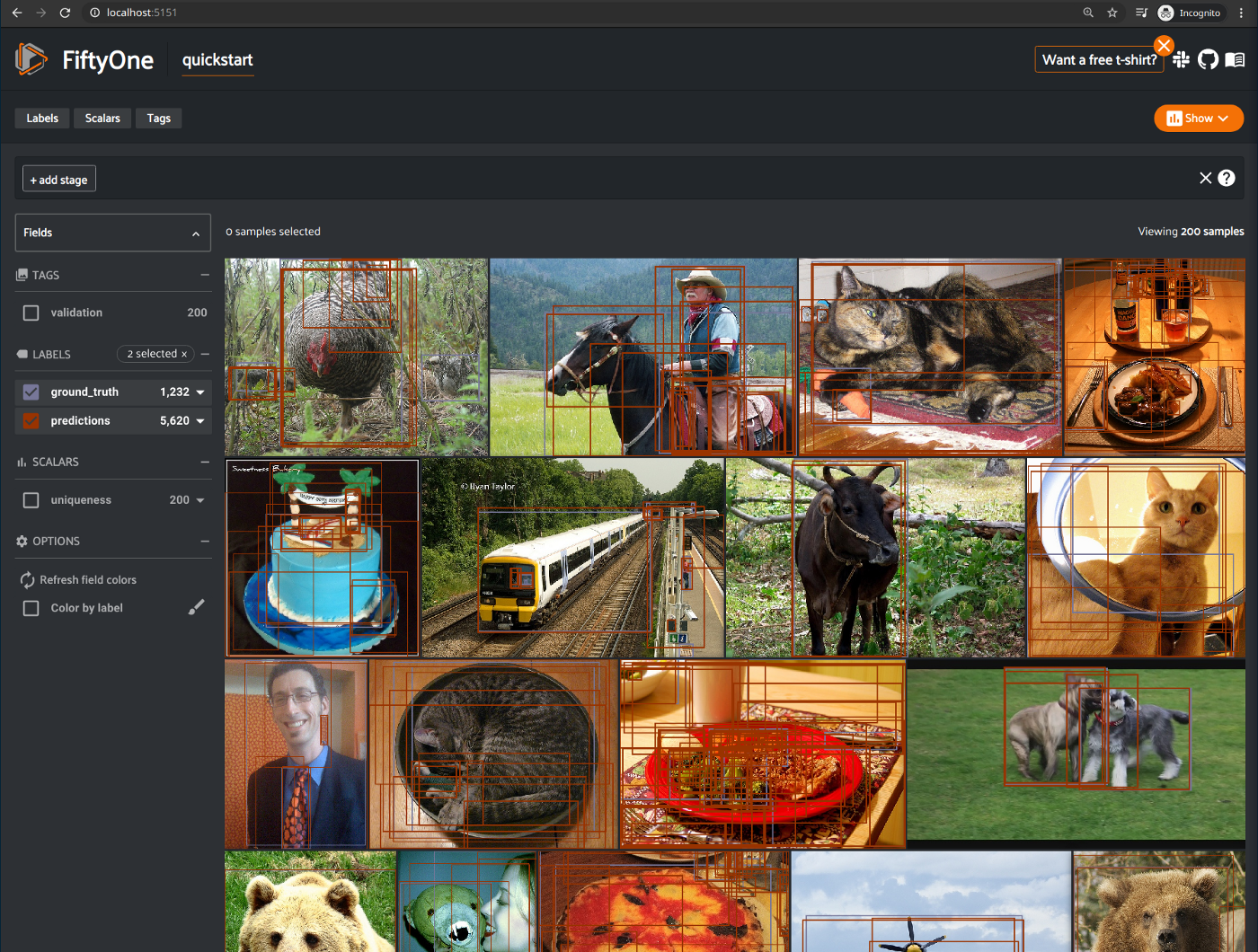Screen dimensions: 1258x952
Task: Reload the page in browser
Action: point(65,13)
